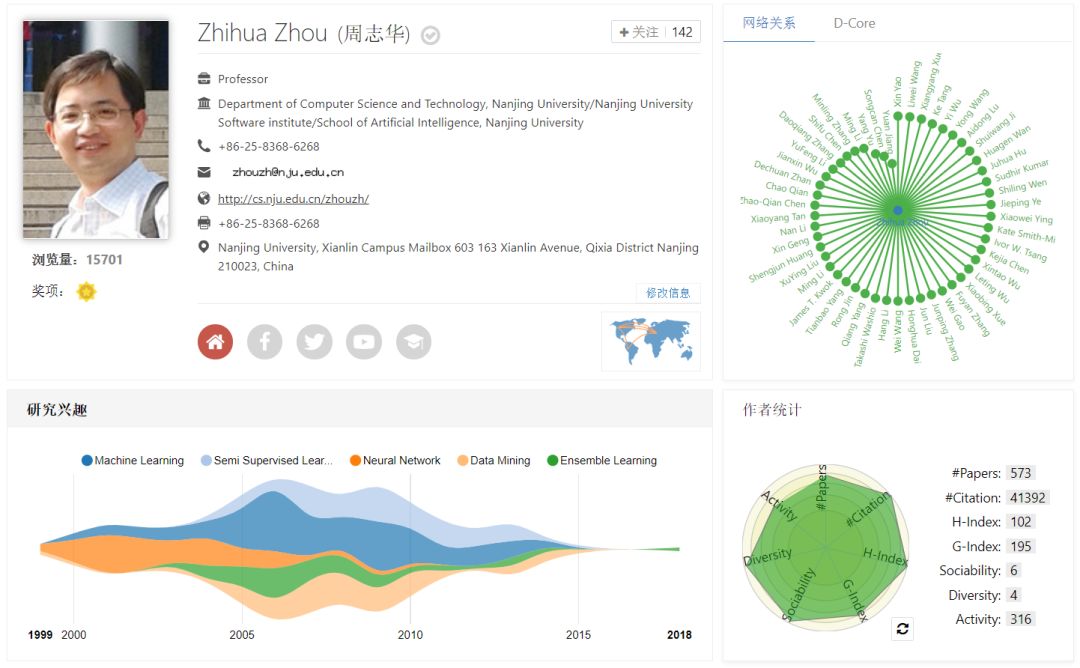Select the 网络关系 tab

tap(769, 23)
